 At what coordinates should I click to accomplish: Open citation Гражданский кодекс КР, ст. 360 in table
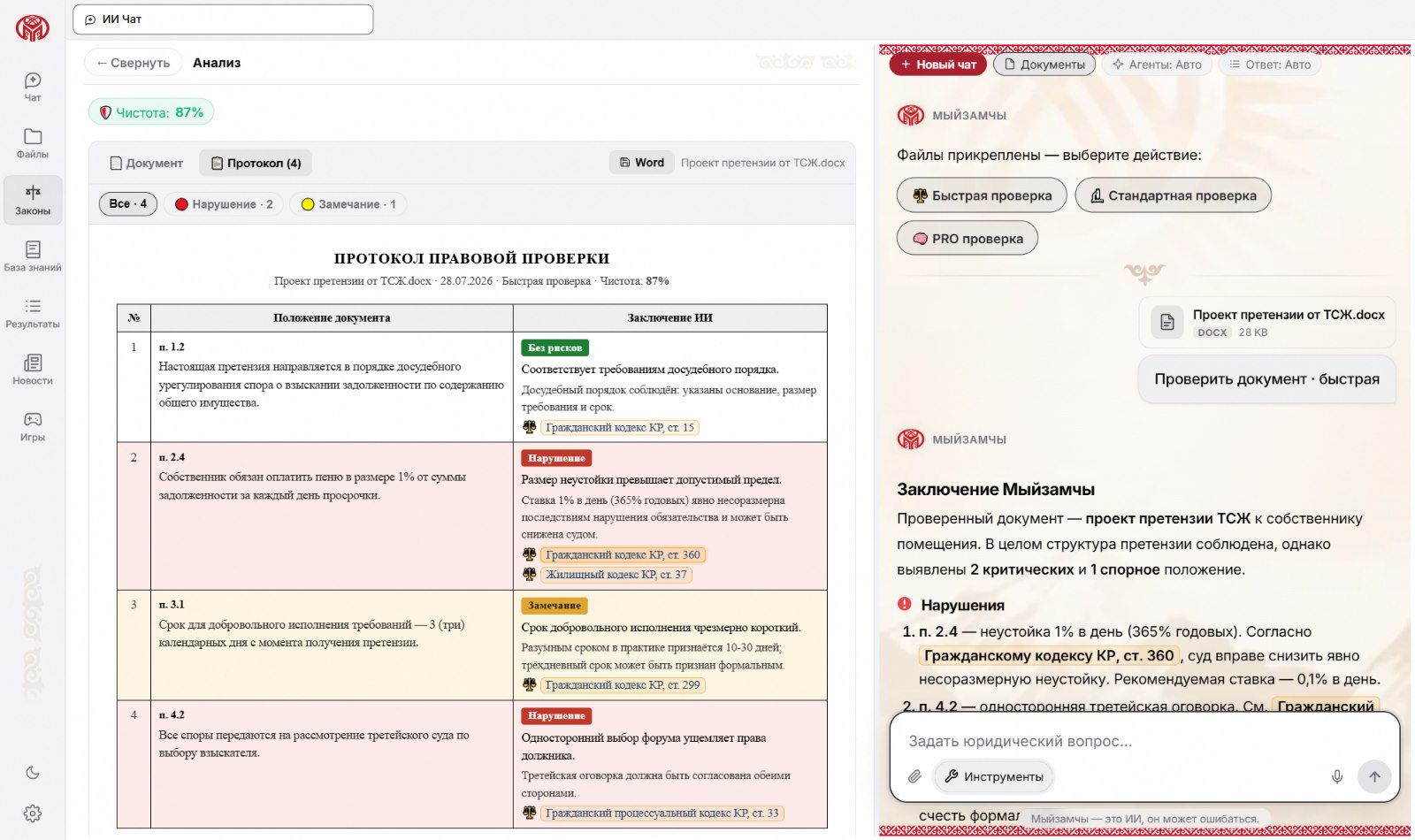click(623, 554)
